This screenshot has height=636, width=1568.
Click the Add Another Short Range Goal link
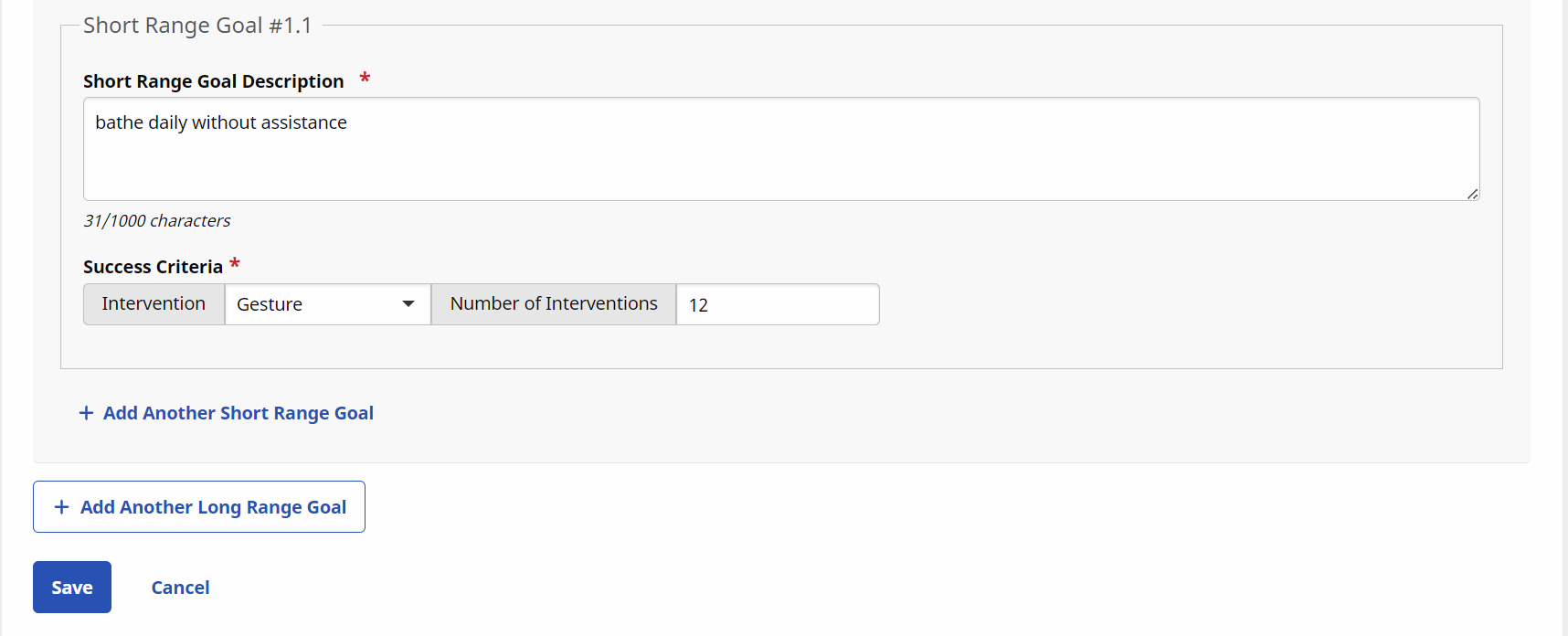tap(238, 413)
